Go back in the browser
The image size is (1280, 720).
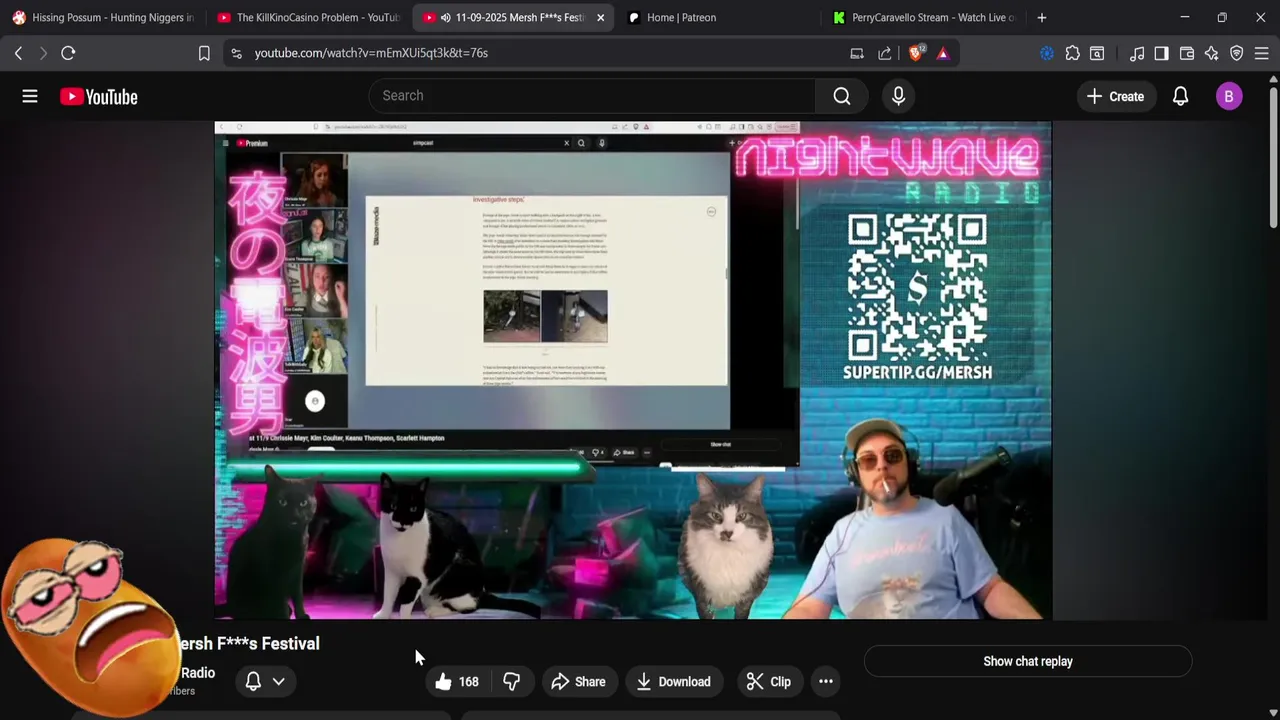pyautogui.click(x=18, y=53)
